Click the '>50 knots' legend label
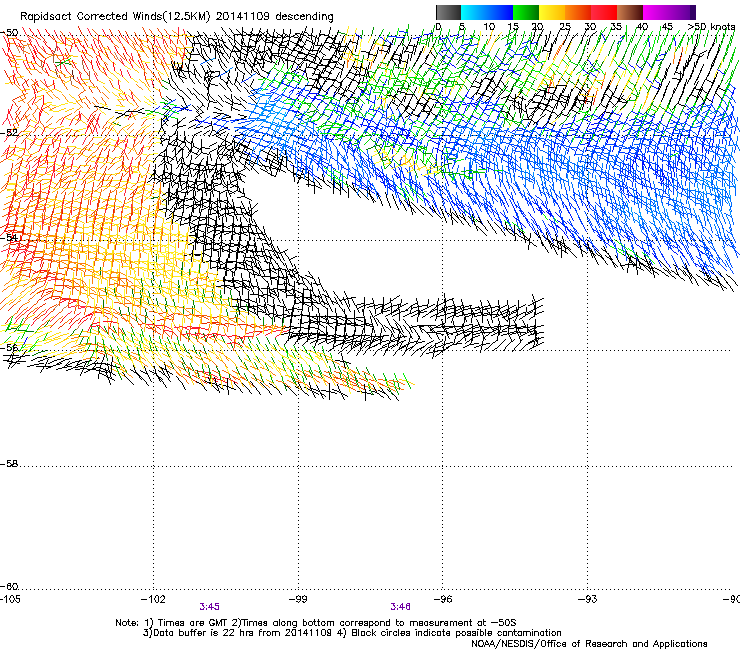Screen dimensions: 740x650 (x=712, y=27)
